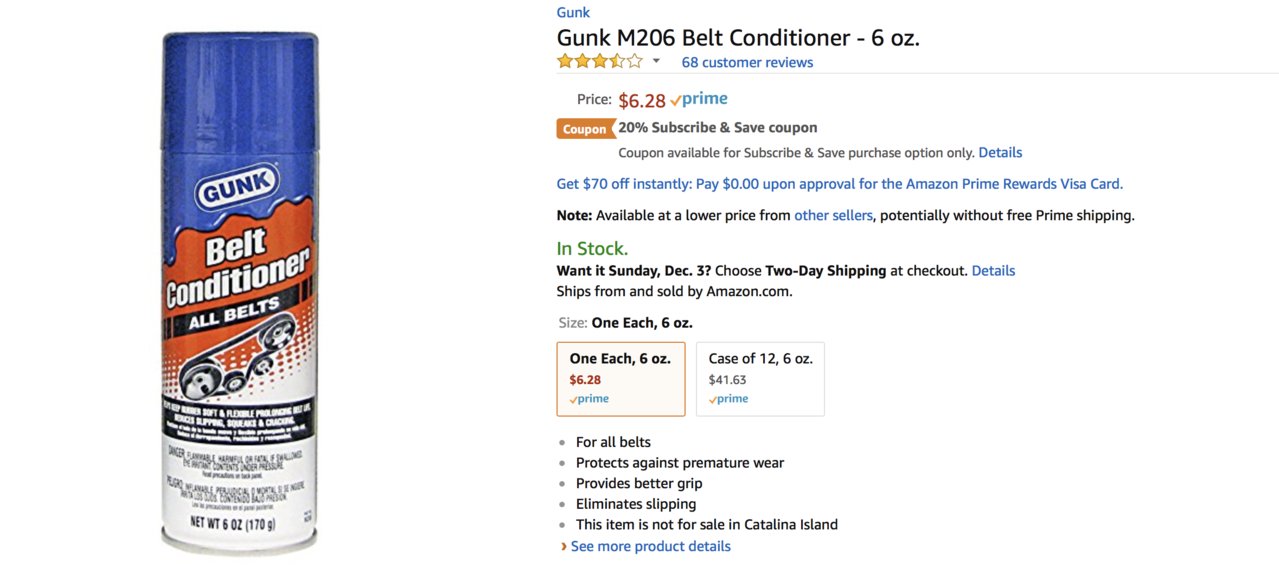
Task: Click Prime badge in Case of 12 option
Action: [728, 399]
